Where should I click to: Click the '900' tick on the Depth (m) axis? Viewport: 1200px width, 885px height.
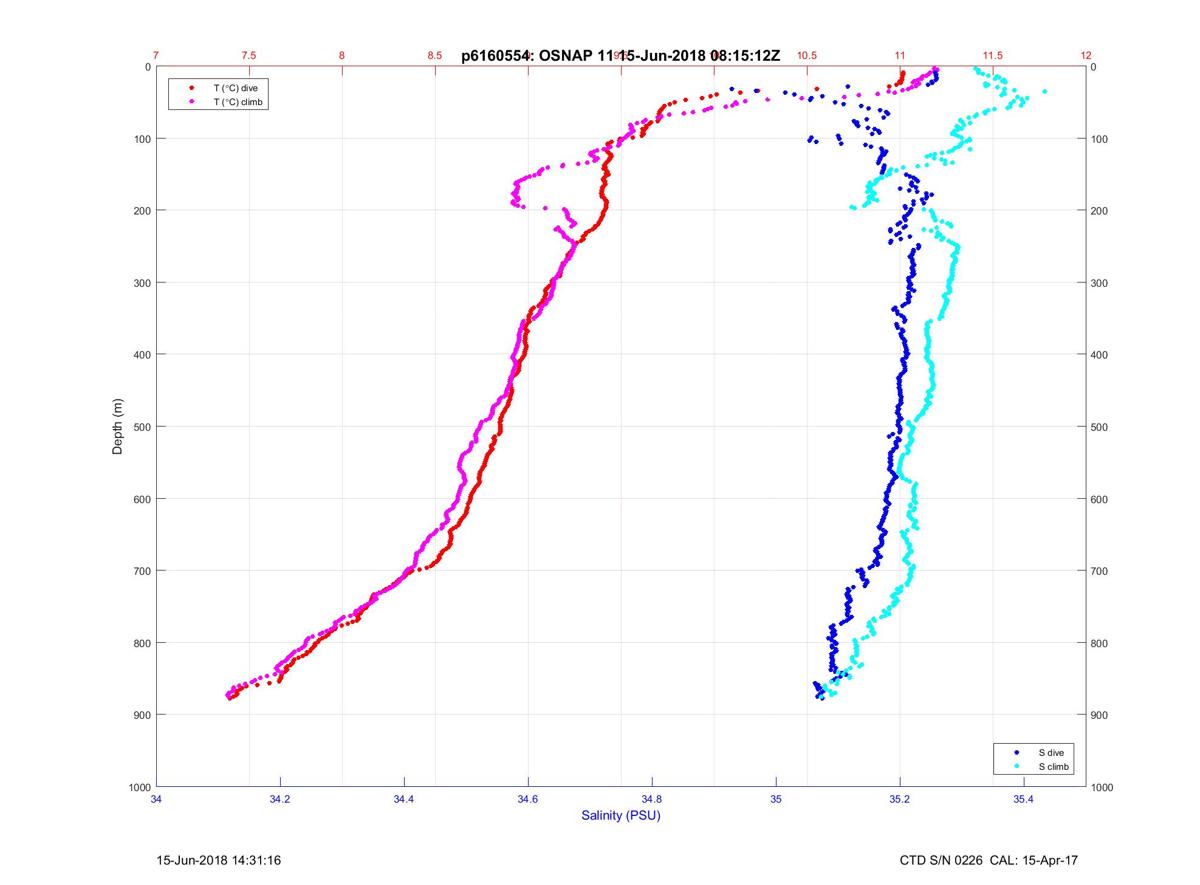[141, 715]
